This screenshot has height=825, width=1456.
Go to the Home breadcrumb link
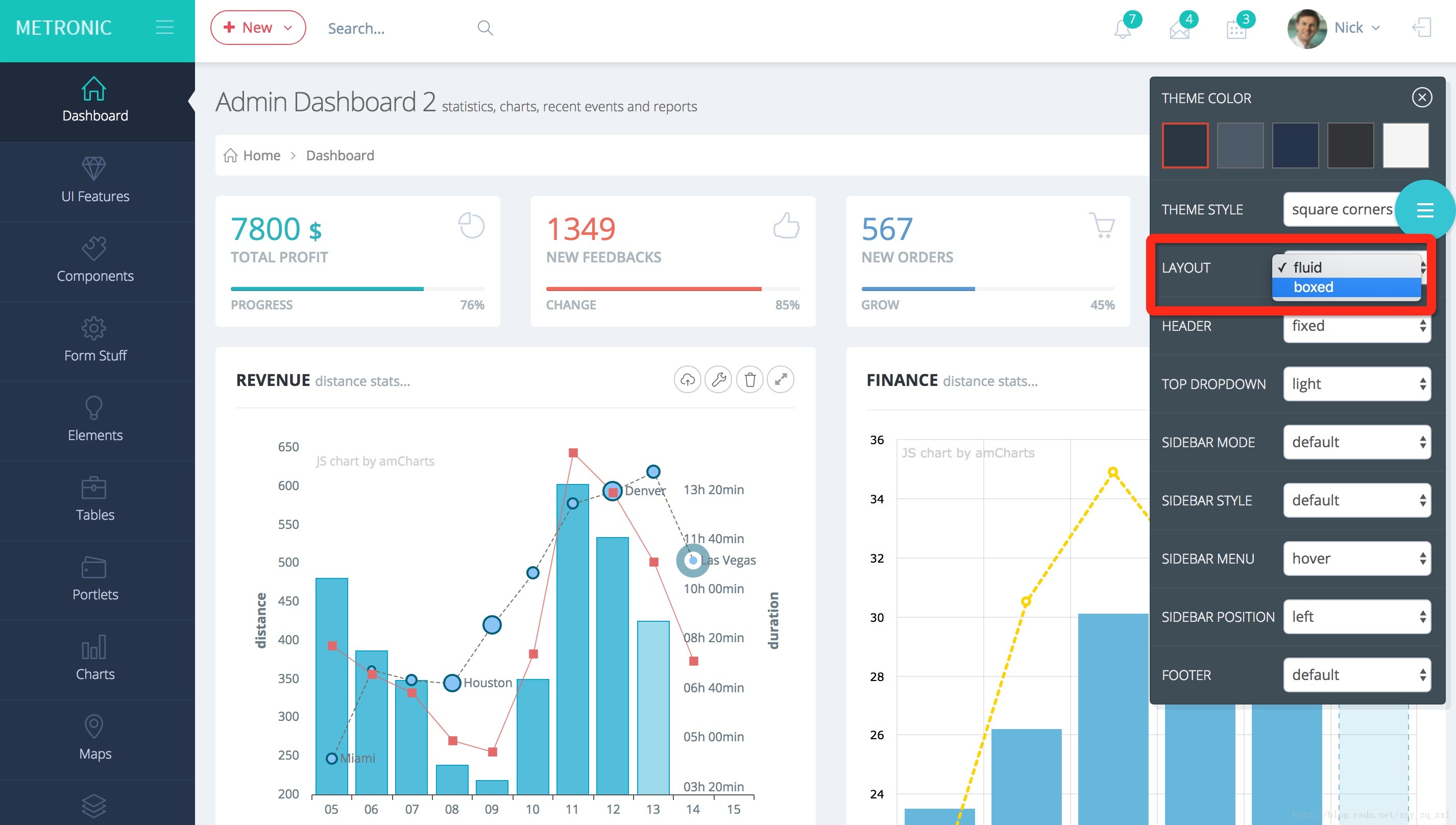261,155
